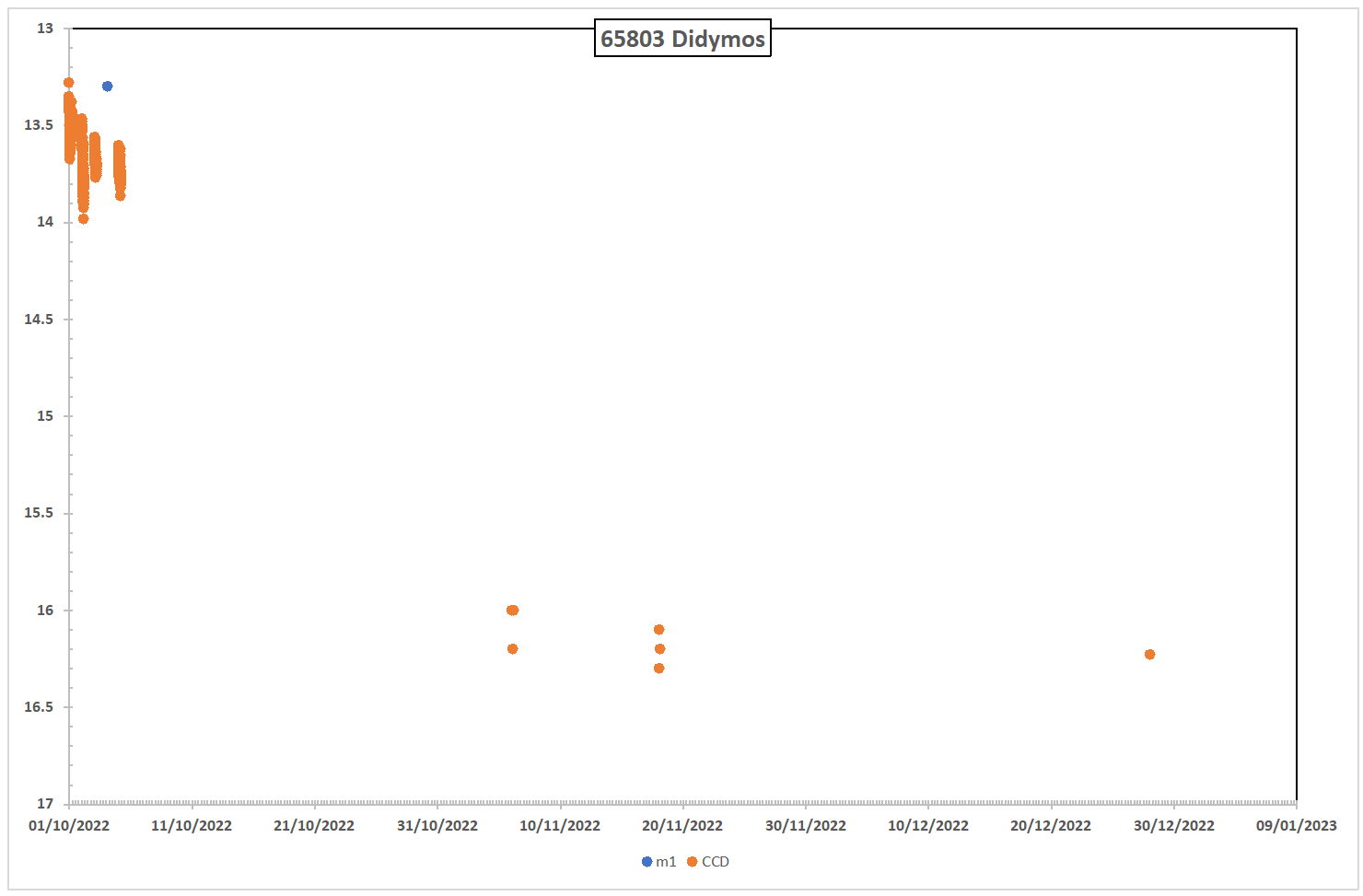The image size is (1363, 896).
Task: Select the x-axis label 20/11/2022
Action: click(682, 826)
